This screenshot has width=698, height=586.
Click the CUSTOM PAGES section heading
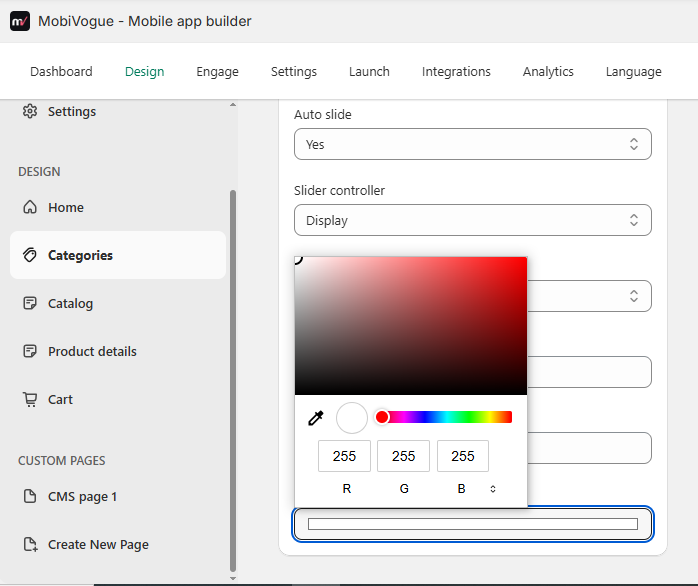pos(61,460)
